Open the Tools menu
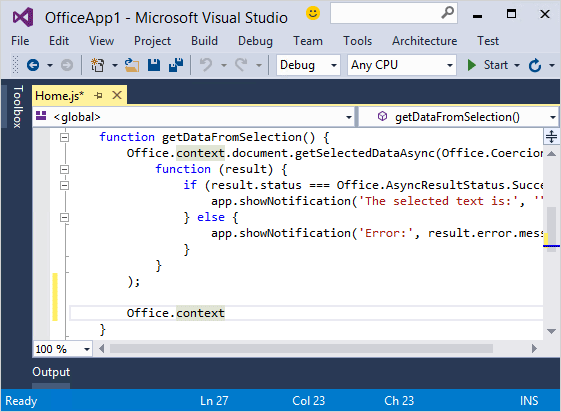This screenshot has width=561, height=412. 358,41
